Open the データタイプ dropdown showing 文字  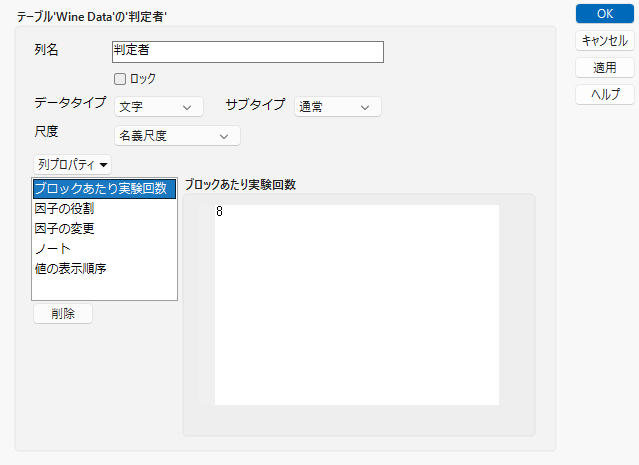coord(159,107)
